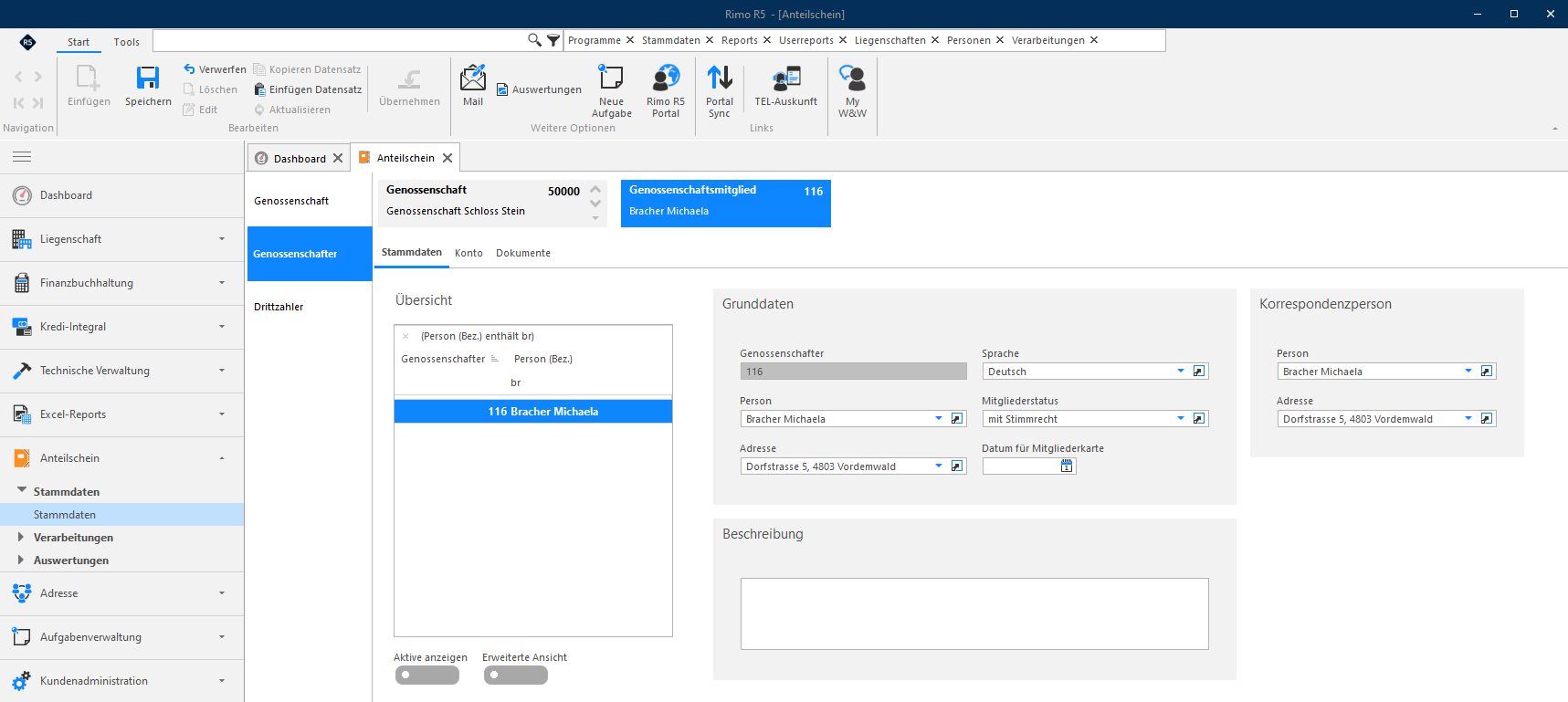Toggle the Aktive anzeigen switch
This screenshot has width=1568, height=702.
427,676
